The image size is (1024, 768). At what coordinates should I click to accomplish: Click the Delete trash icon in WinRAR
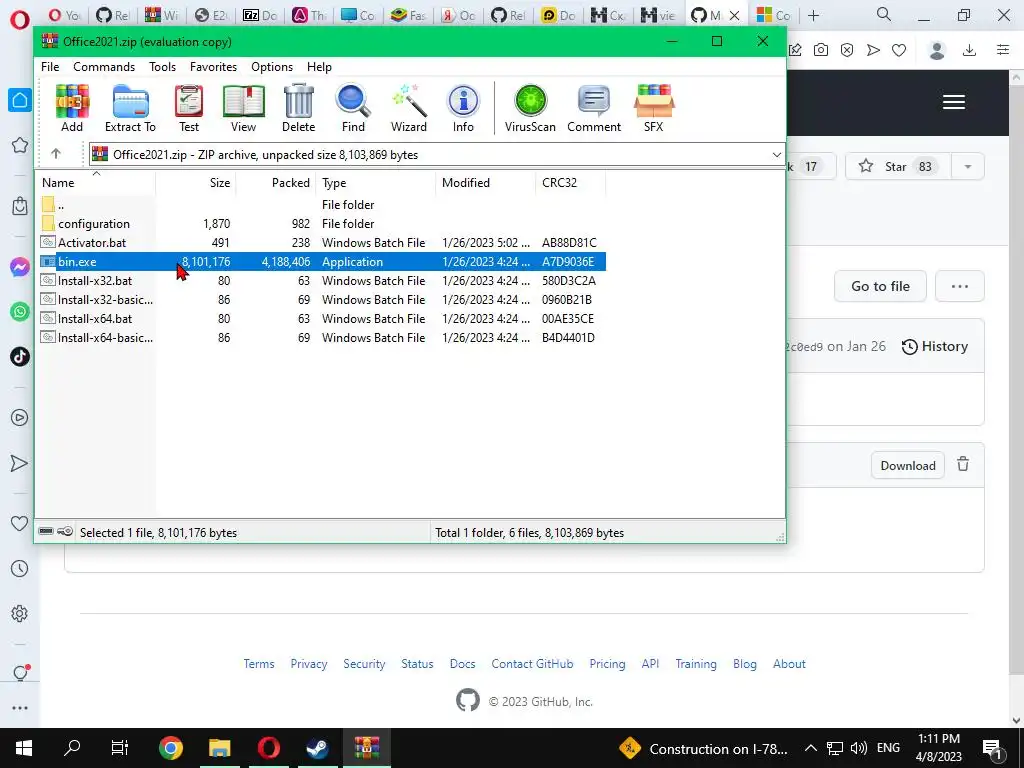tap(298, 108)
